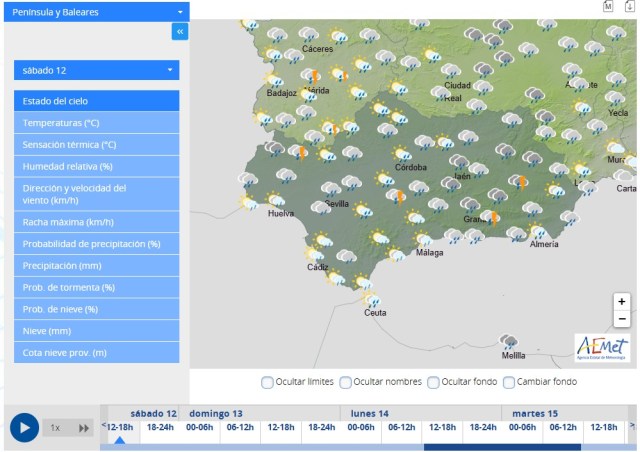Click the download document icon
This screenshot has height=452, width=640.
point(630,6)
